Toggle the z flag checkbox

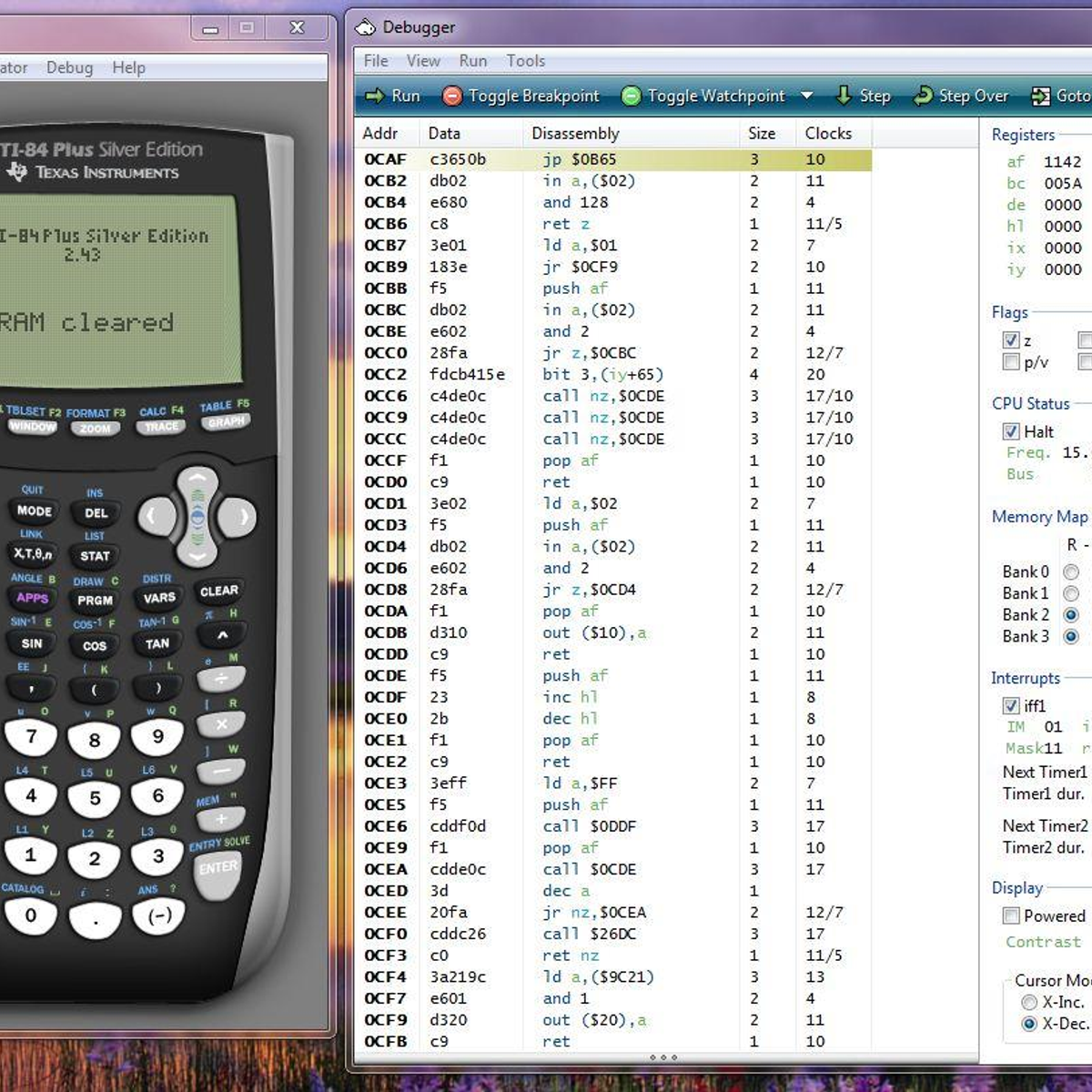[x=1011, y=340]
